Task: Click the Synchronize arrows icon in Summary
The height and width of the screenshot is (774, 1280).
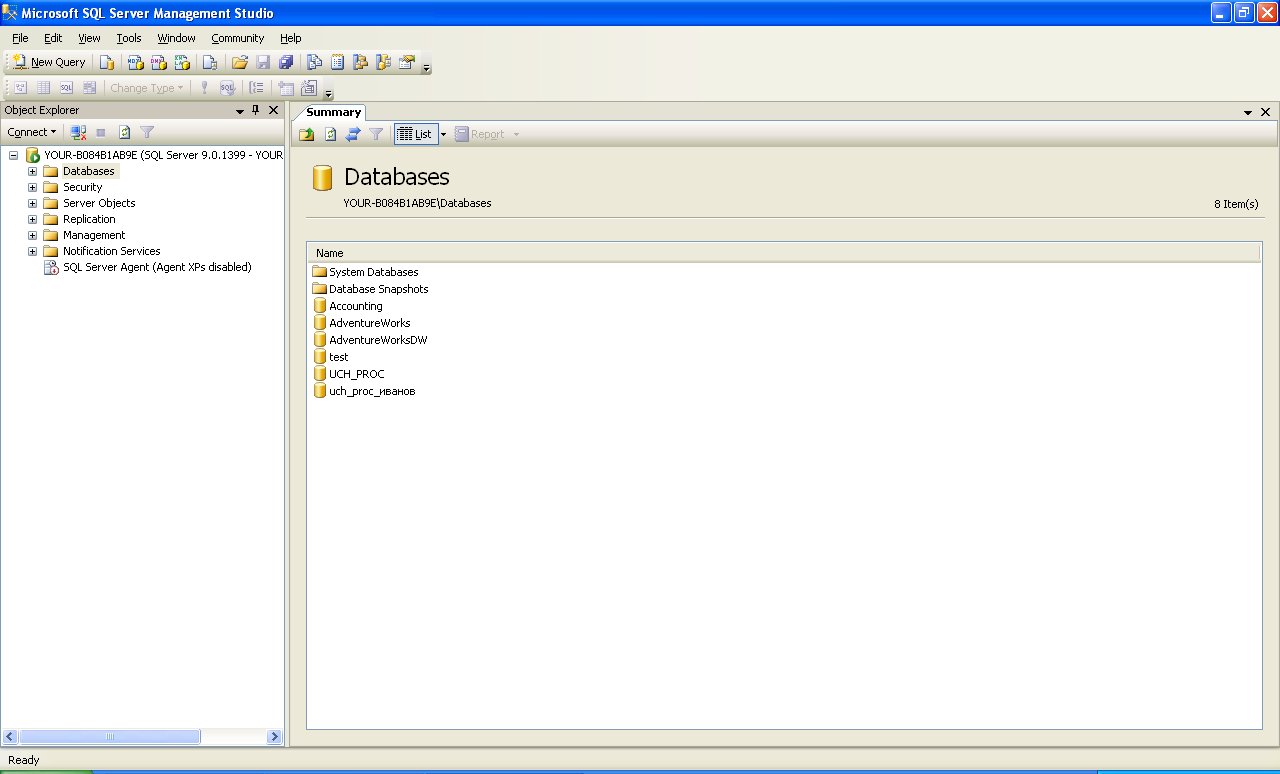Action: click(x=353, y=134)
